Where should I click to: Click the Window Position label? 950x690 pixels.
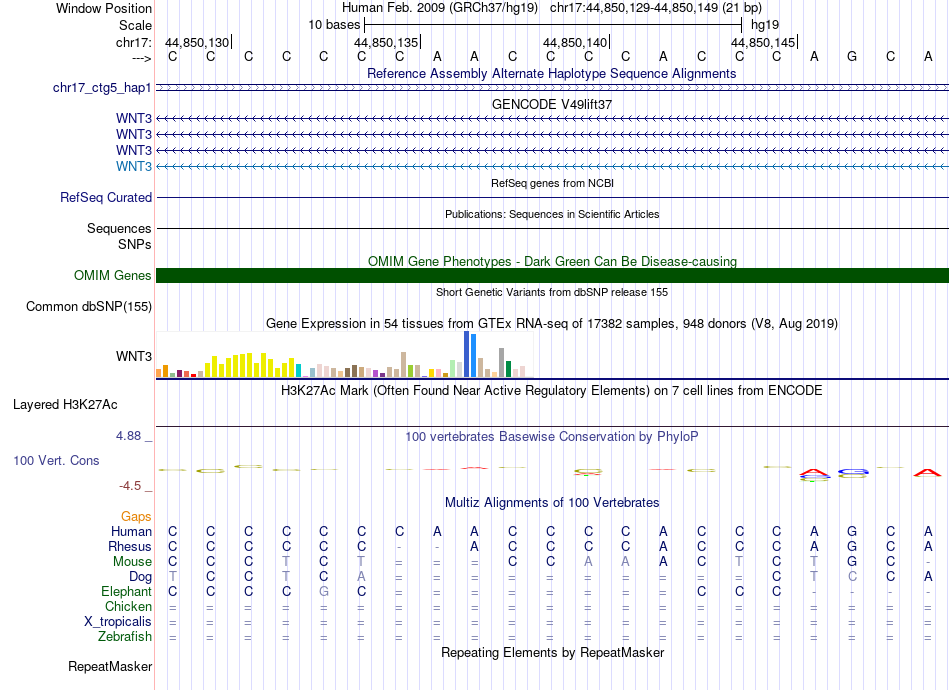point(104,8)
